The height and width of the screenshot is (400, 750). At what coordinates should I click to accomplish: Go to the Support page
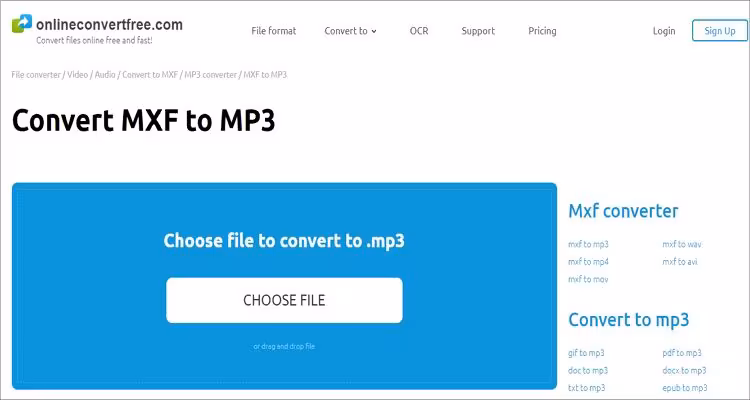coord(478,31)
